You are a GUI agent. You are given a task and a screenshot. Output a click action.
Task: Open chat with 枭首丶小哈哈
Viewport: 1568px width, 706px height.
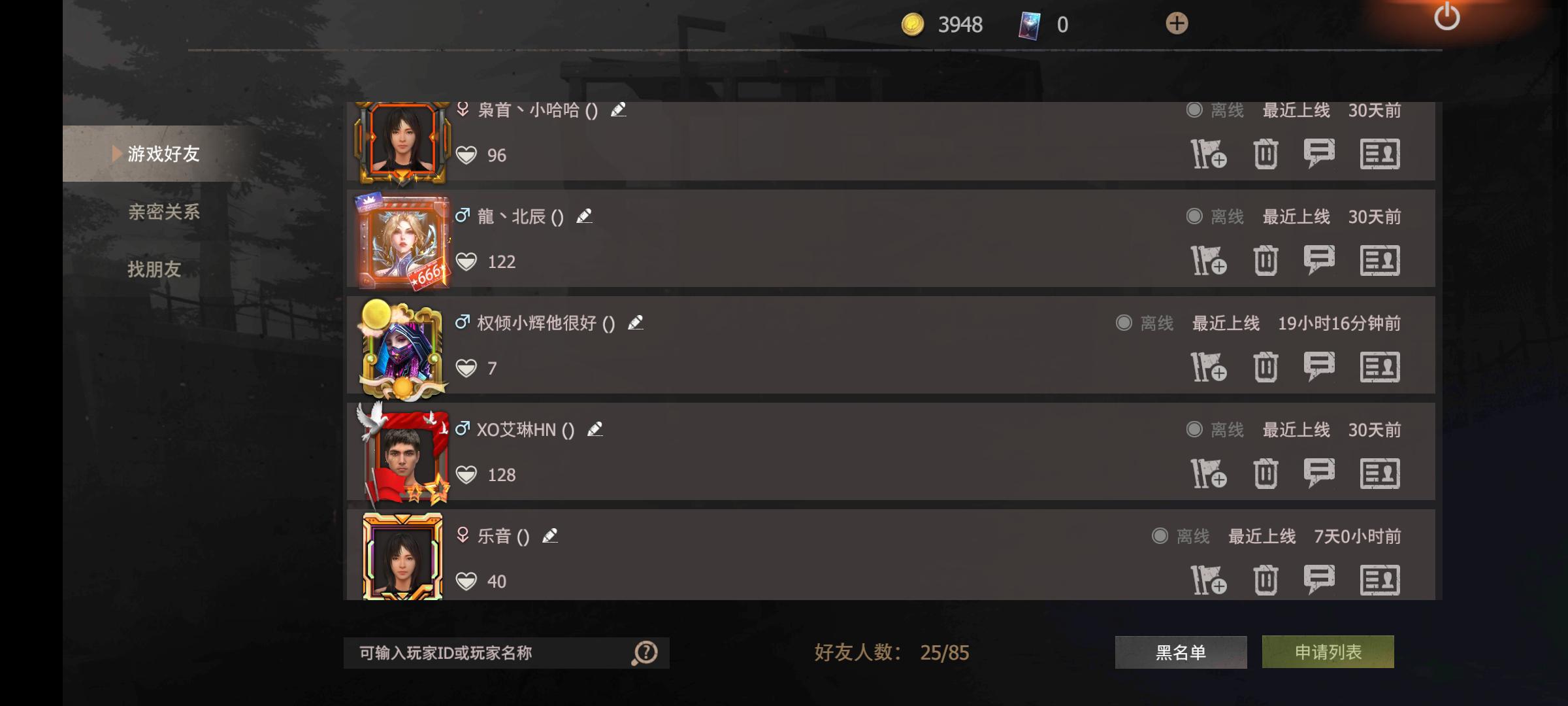tap(1319, 154)
